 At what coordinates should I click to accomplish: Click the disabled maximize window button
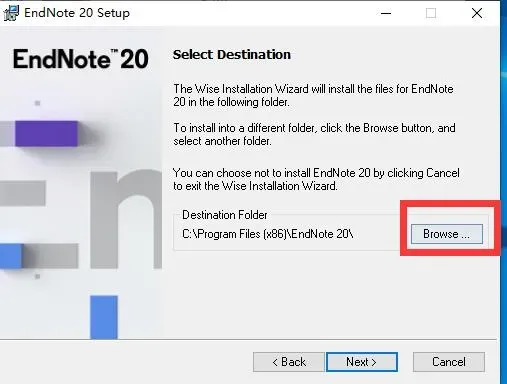coord(431,13)
